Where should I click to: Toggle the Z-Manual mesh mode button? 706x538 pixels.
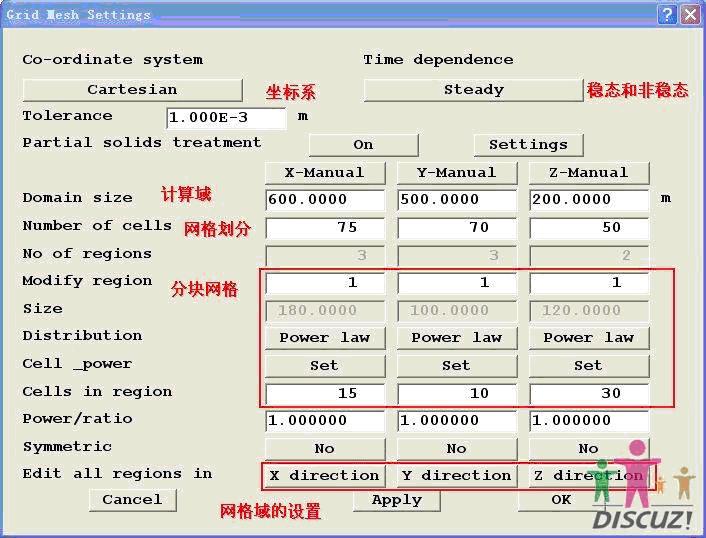(x=588, y=172)
